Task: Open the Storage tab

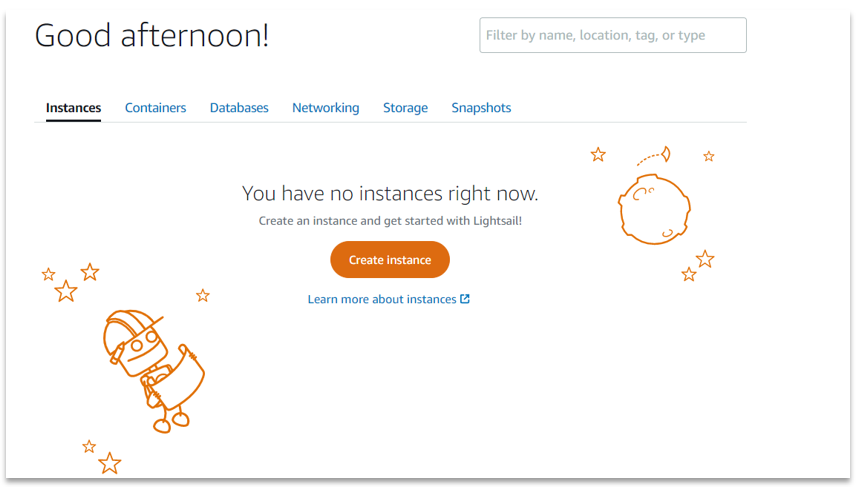Action: [x=405, y=108]
